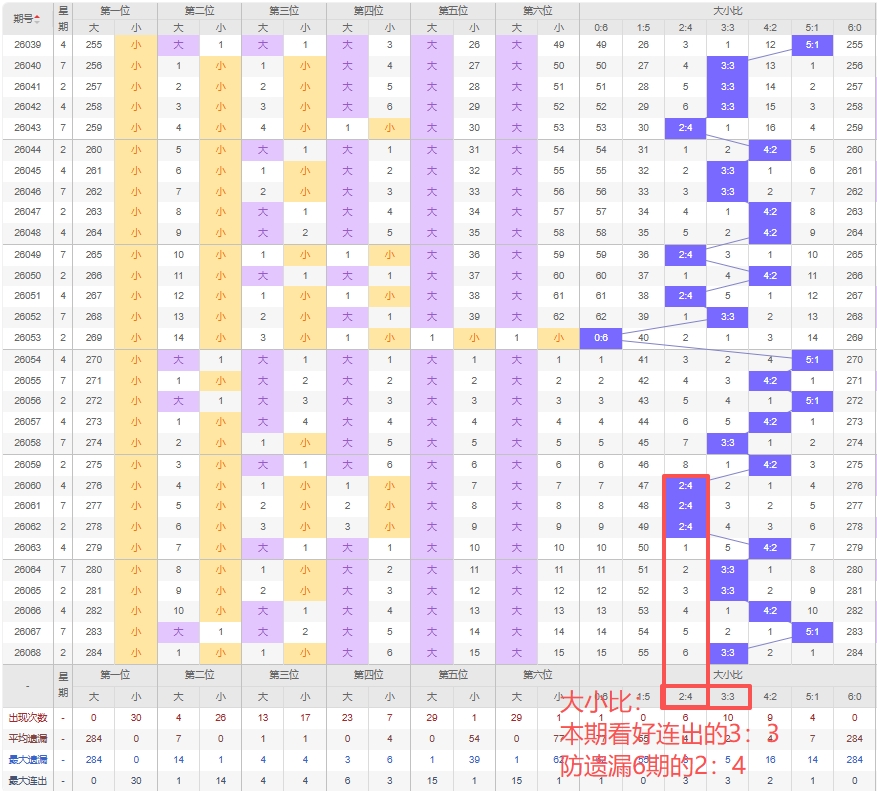Select highlighted 3:3 cell in row 26065
The image size is (877, 791).
pos(728,590)
